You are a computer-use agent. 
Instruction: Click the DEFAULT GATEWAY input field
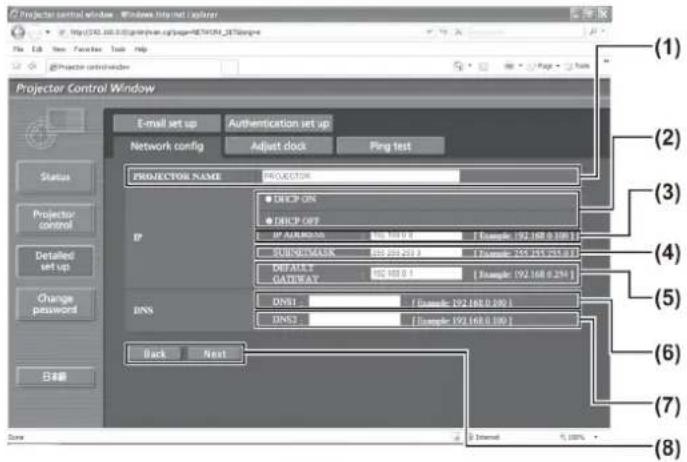click(x=416, y=274)
